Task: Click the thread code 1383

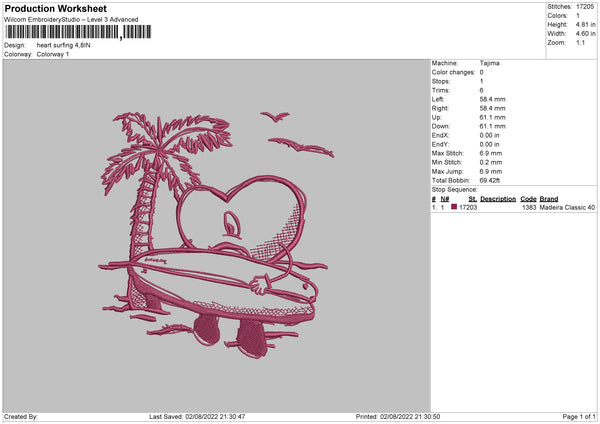Action: point(528,207)
